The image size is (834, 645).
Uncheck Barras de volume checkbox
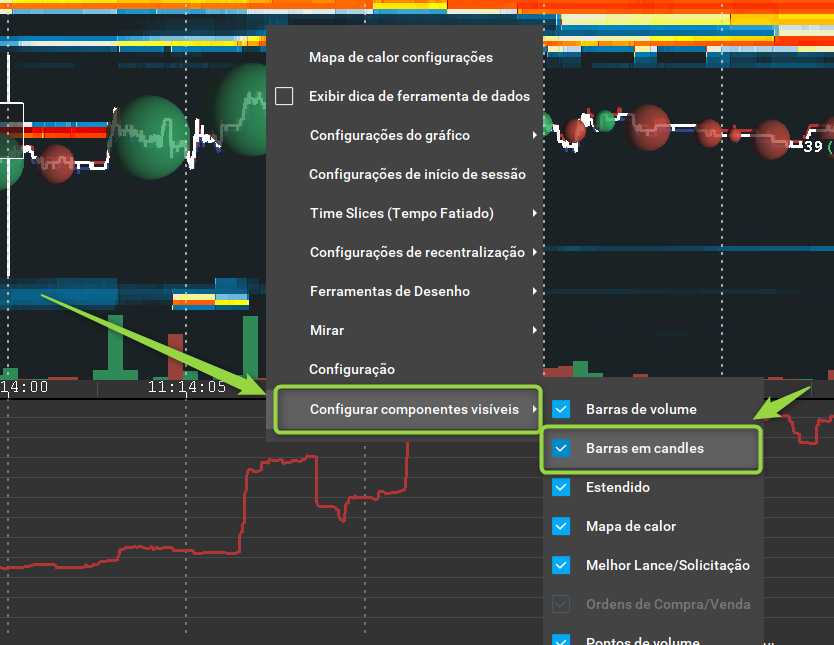[561, 409]
